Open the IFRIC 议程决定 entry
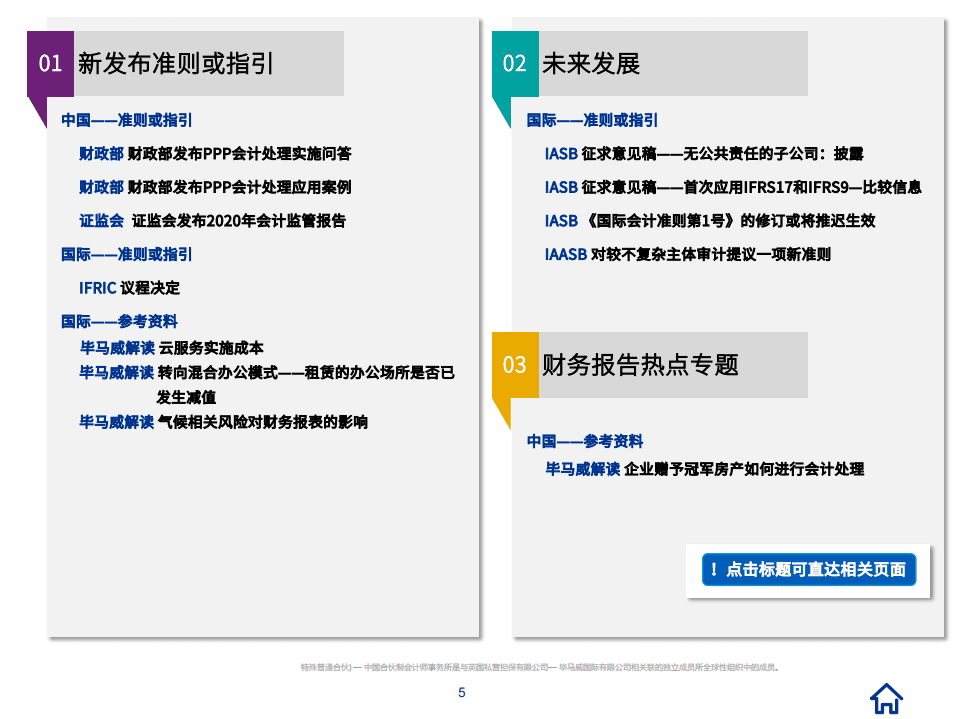Viewport: 959px width, 719px height. coord(127,286)
